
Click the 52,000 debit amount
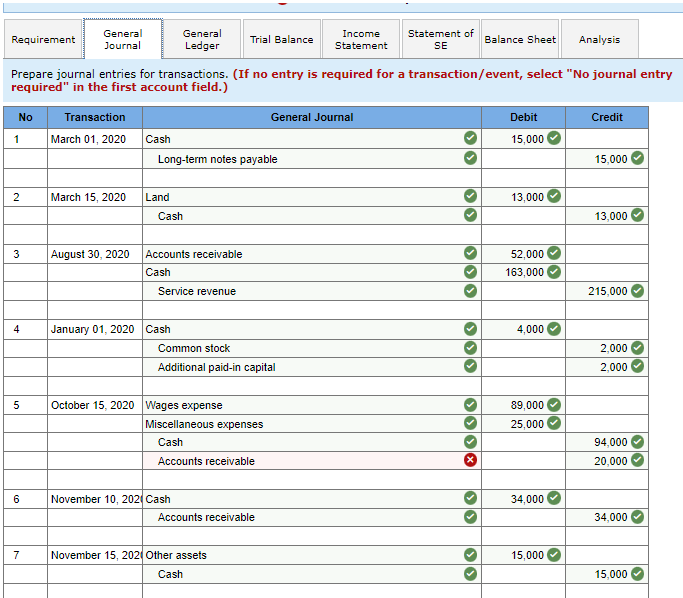527,254
